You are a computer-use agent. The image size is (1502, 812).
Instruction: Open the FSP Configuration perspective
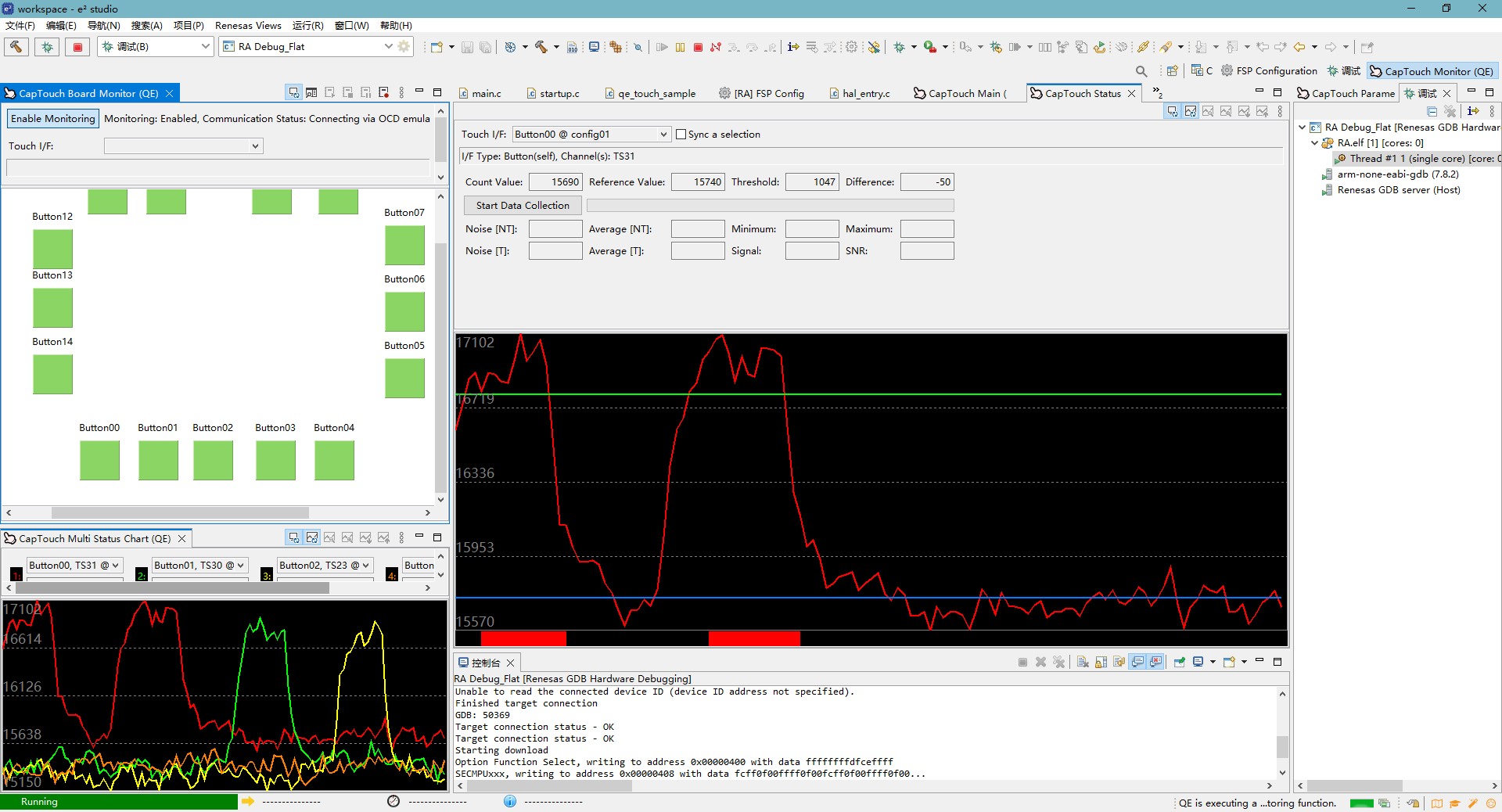click(1269, 71)
